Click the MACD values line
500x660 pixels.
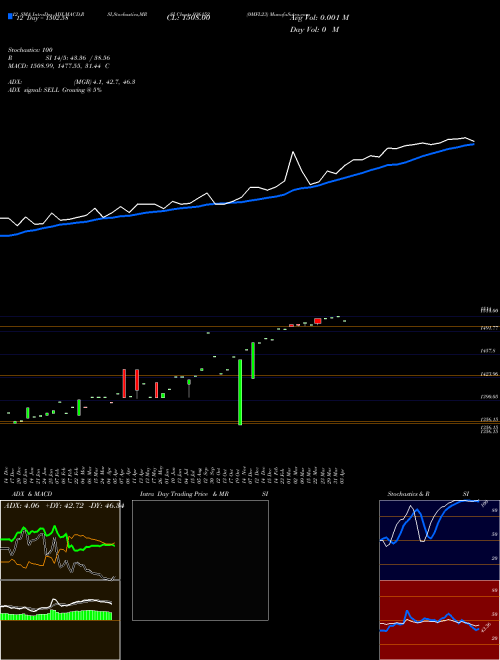[59, 66]
